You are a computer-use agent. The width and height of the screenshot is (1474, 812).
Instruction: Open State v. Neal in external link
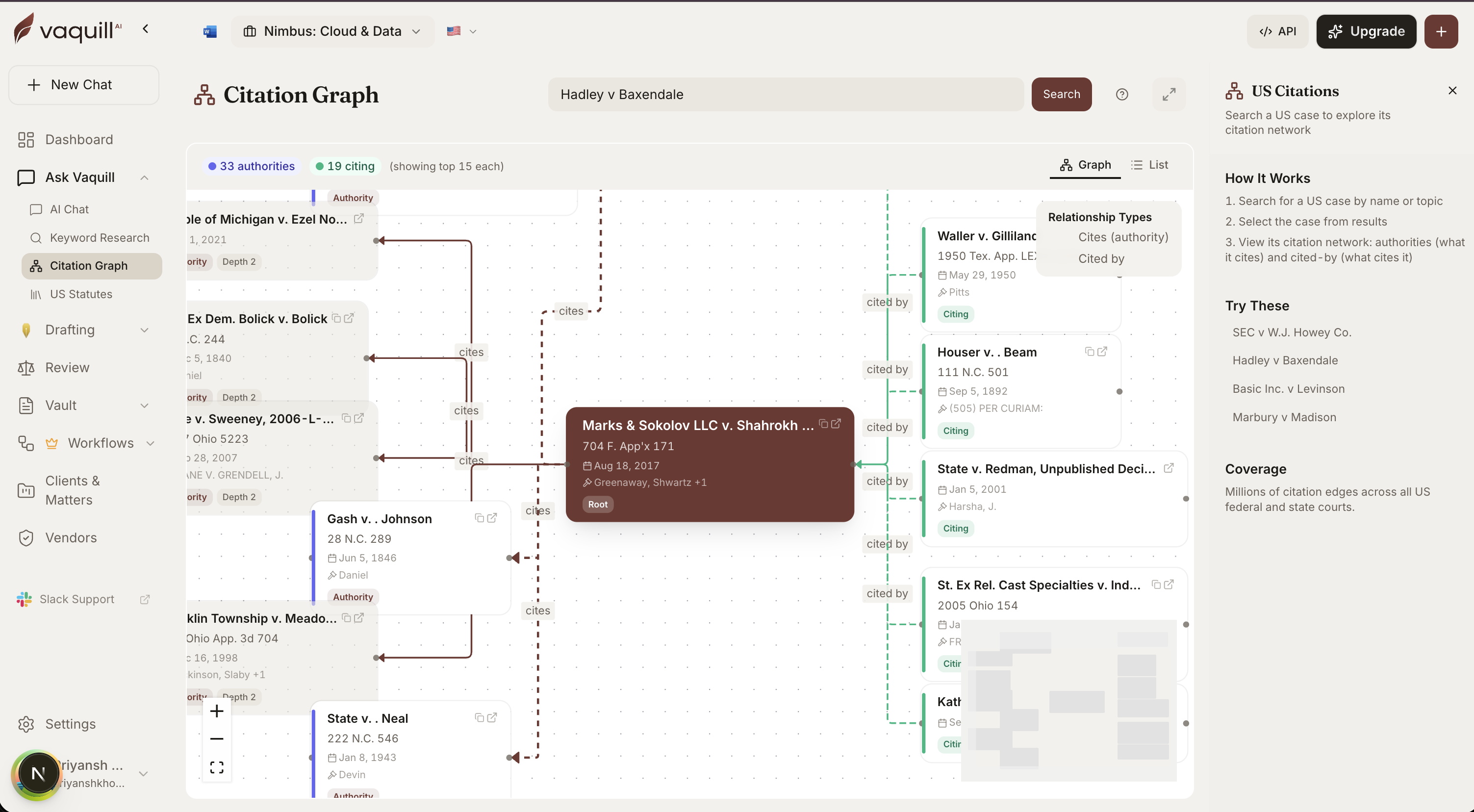tap(491, 717)
